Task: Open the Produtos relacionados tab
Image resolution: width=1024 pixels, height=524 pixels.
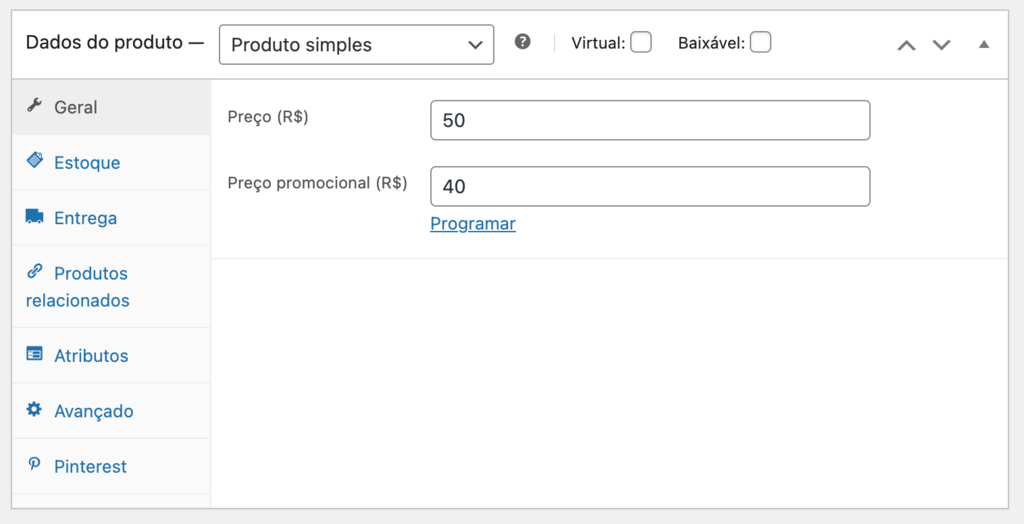Action: click(x=111, y=287)
